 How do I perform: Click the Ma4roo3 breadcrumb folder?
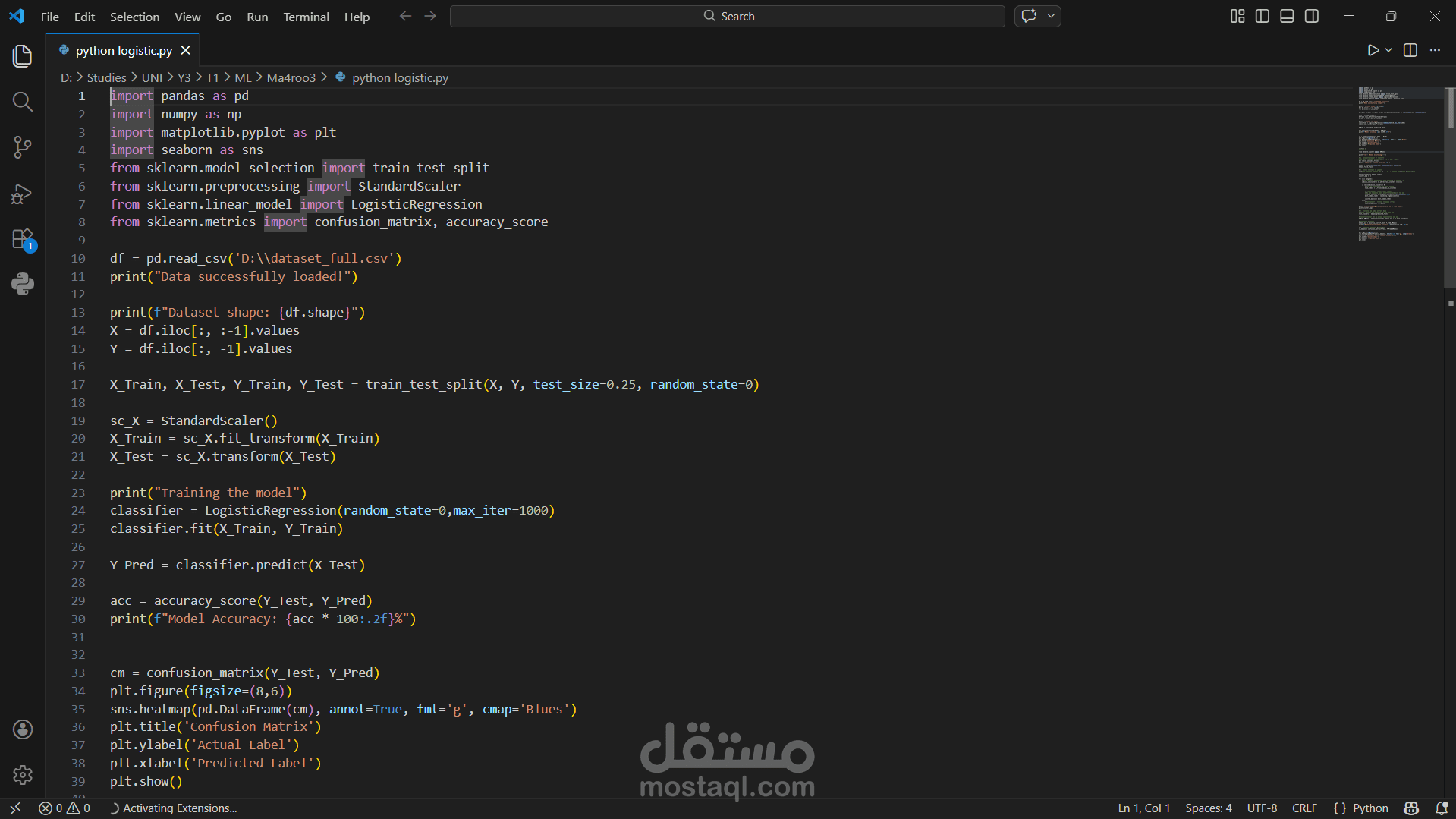coord(291,77)
